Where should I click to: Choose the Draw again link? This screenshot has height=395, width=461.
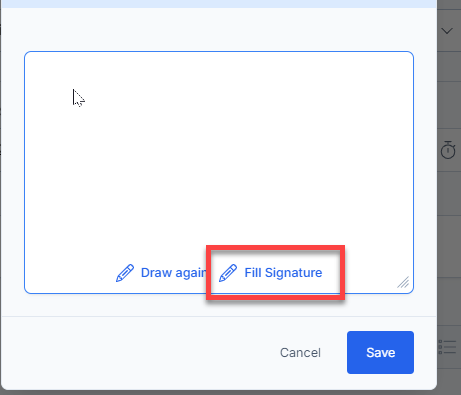click(161, 273)
